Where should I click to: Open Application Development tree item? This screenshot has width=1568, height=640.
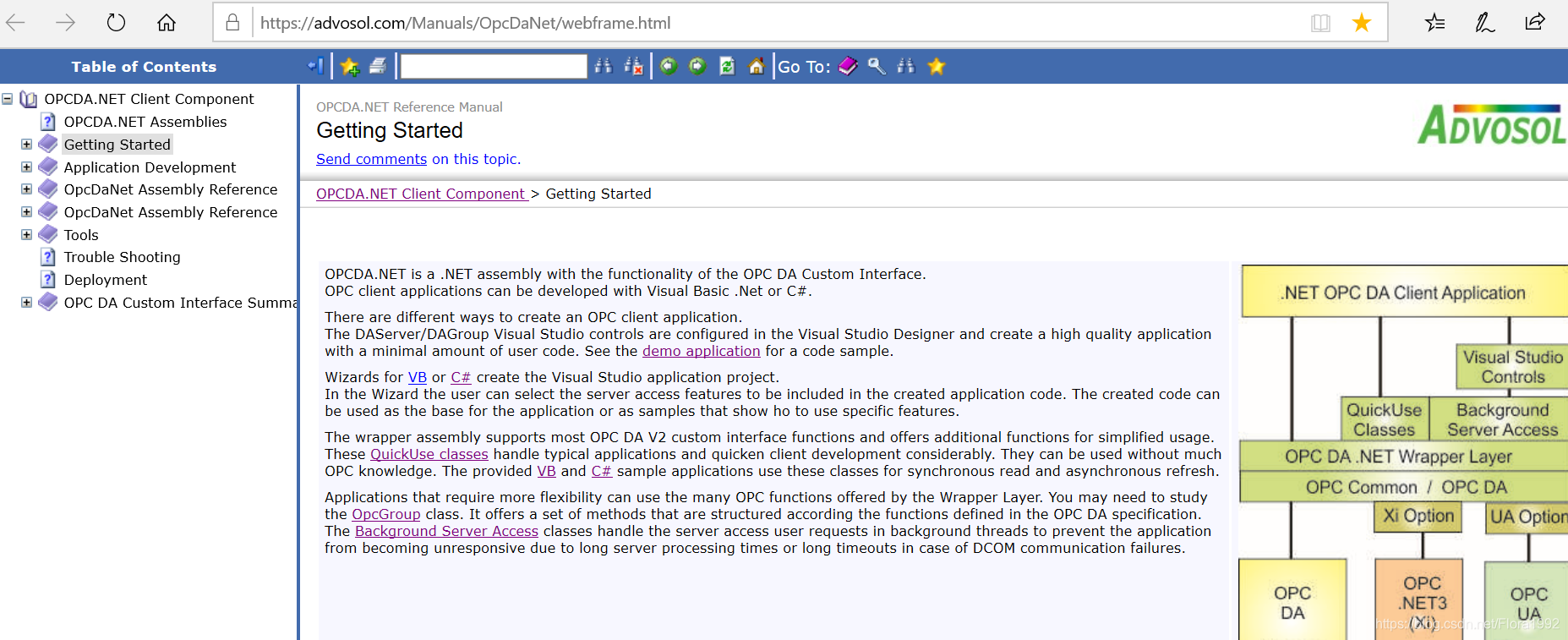150,167
